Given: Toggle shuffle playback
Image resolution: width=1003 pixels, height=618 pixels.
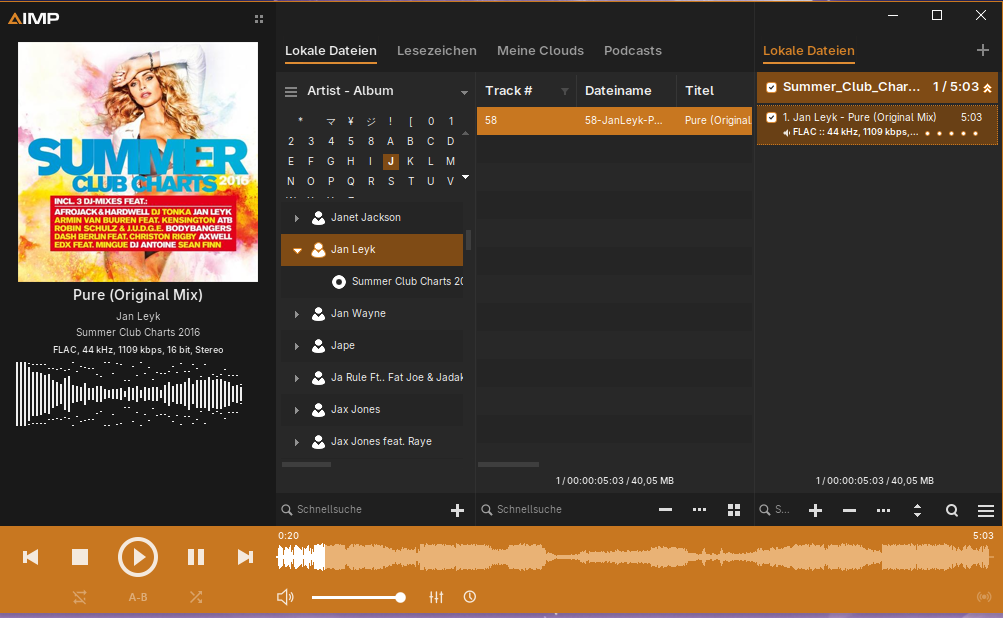Looking at the screenshot, I should click(196, 597).
